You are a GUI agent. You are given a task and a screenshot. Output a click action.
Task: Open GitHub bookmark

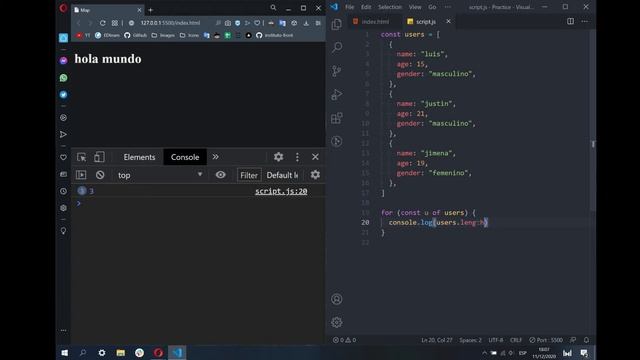[136, 36]
